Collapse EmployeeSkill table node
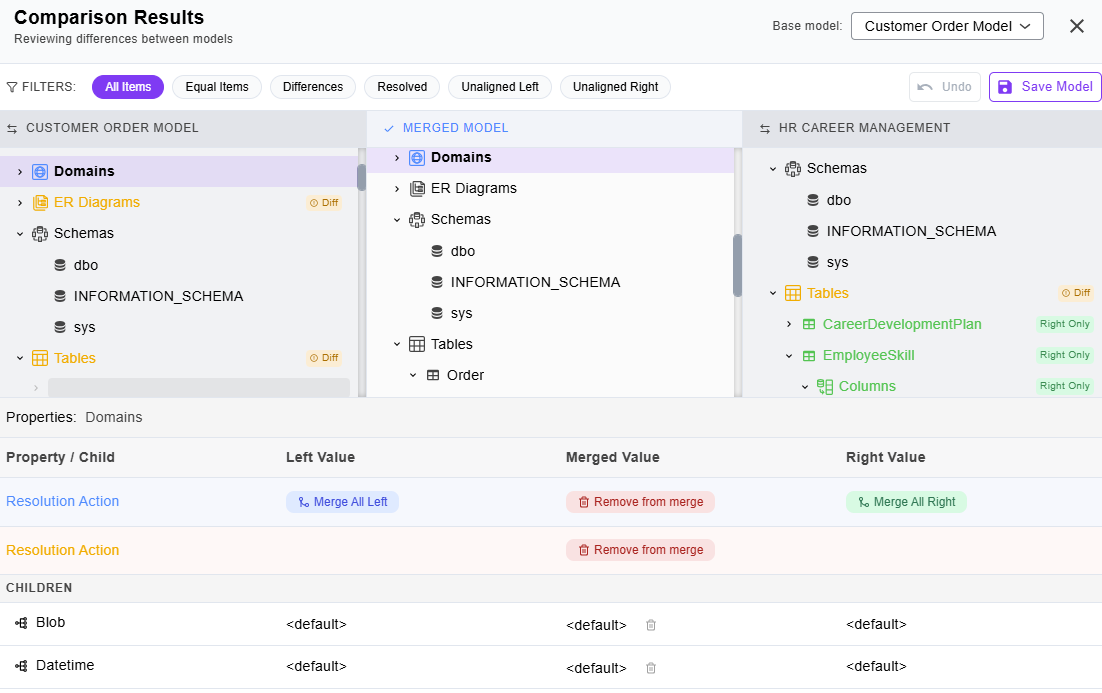Viewport: 1102px width, 693px height. pyautogui.click(x=789, y=356)
